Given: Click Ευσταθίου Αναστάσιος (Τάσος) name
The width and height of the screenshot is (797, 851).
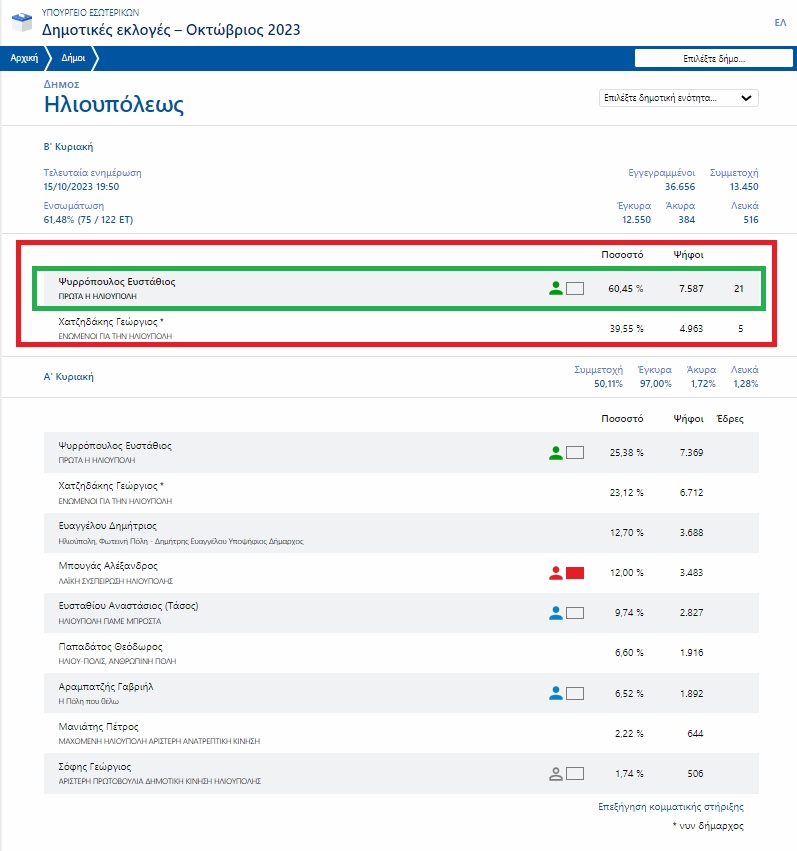Looking at the screenshot, I should [x=129, y=606].
